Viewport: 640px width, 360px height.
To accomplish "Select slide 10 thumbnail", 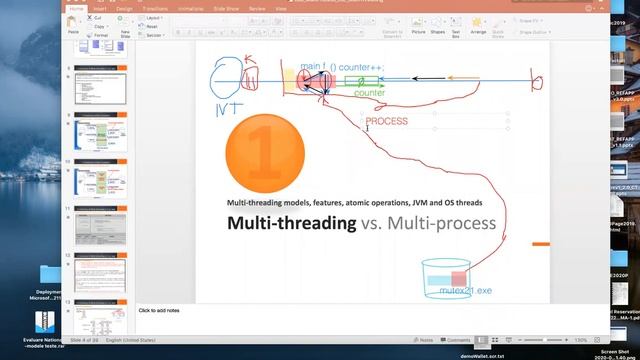I will point(100,178).
